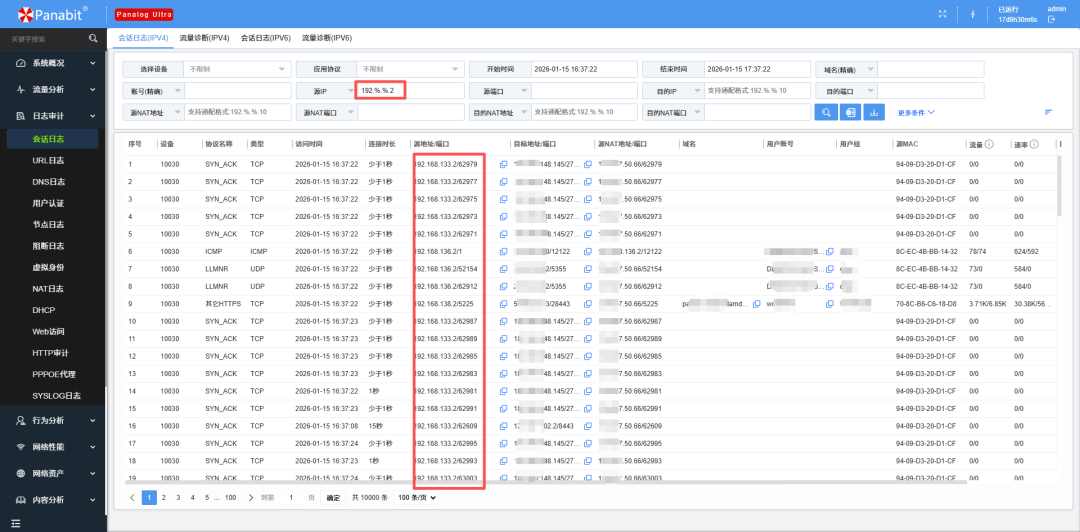1080x532 pixels.
Task: Click the blue download icon button
Action: tap(874, 112)
